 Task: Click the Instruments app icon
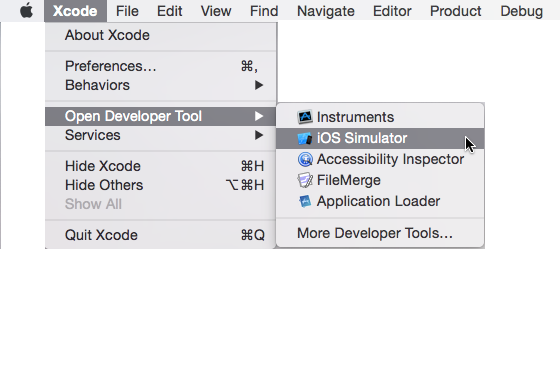pos(305,117)
